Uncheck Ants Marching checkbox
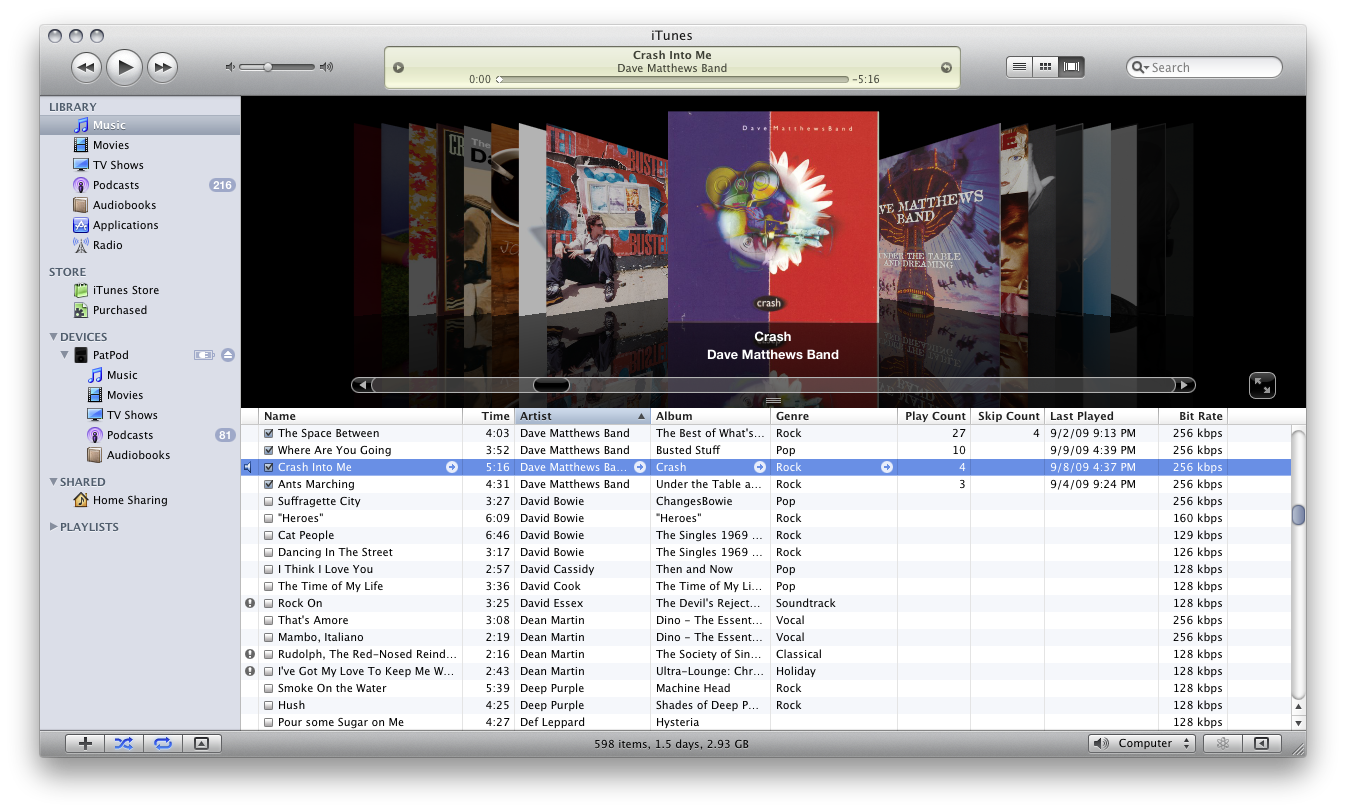Screen dimensions: 1346x812 click(x=268, y=485)
